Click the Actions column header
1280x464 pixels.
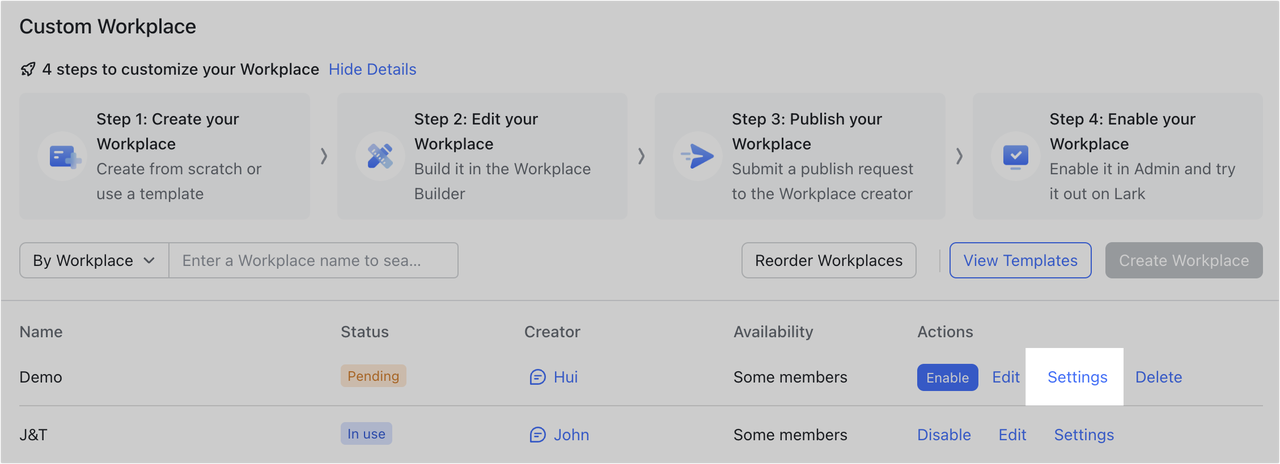(945, 332)
